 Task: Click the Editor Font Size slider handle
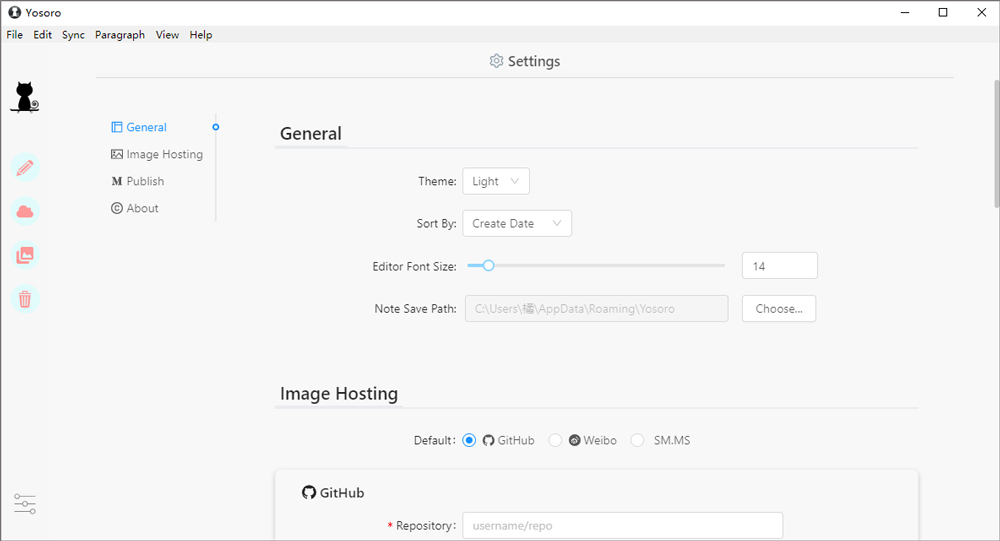[x=489, y=265]
